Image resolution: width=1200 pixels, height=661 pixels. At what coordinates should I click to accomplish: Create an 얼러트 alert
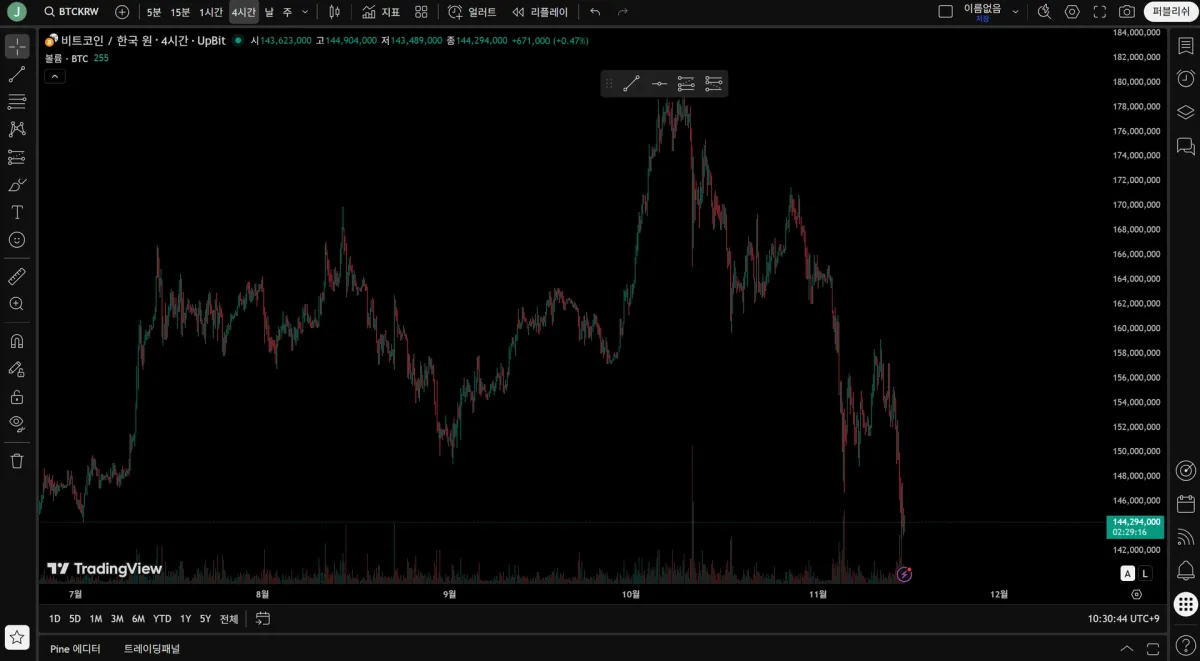pyautogui.click(x=472, y=12)
